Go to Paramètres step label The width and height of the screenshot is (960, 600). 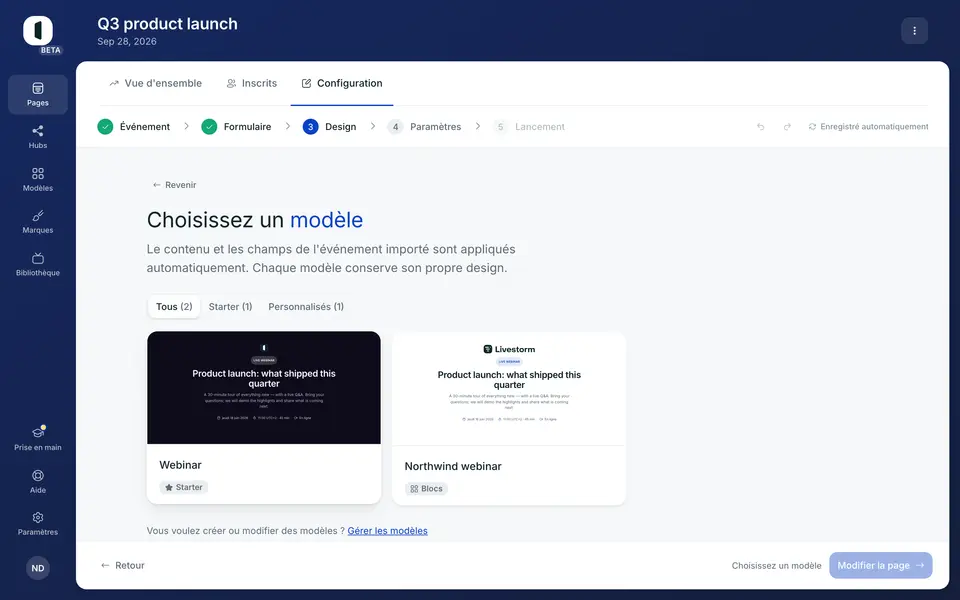tap(435, 127)
